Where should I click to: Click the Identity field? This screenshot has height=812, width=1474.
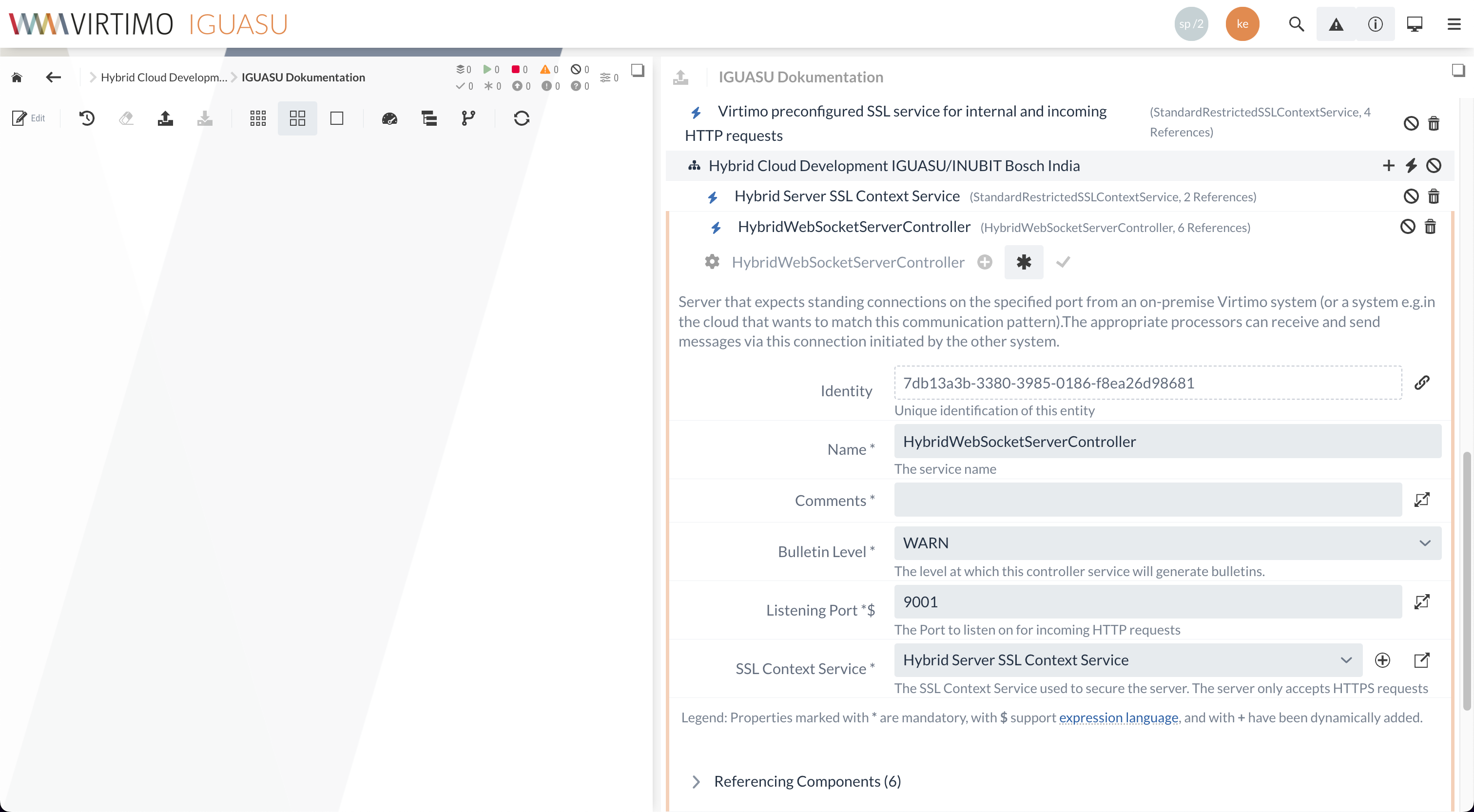pyautogui.click(x=1148, y=383)
